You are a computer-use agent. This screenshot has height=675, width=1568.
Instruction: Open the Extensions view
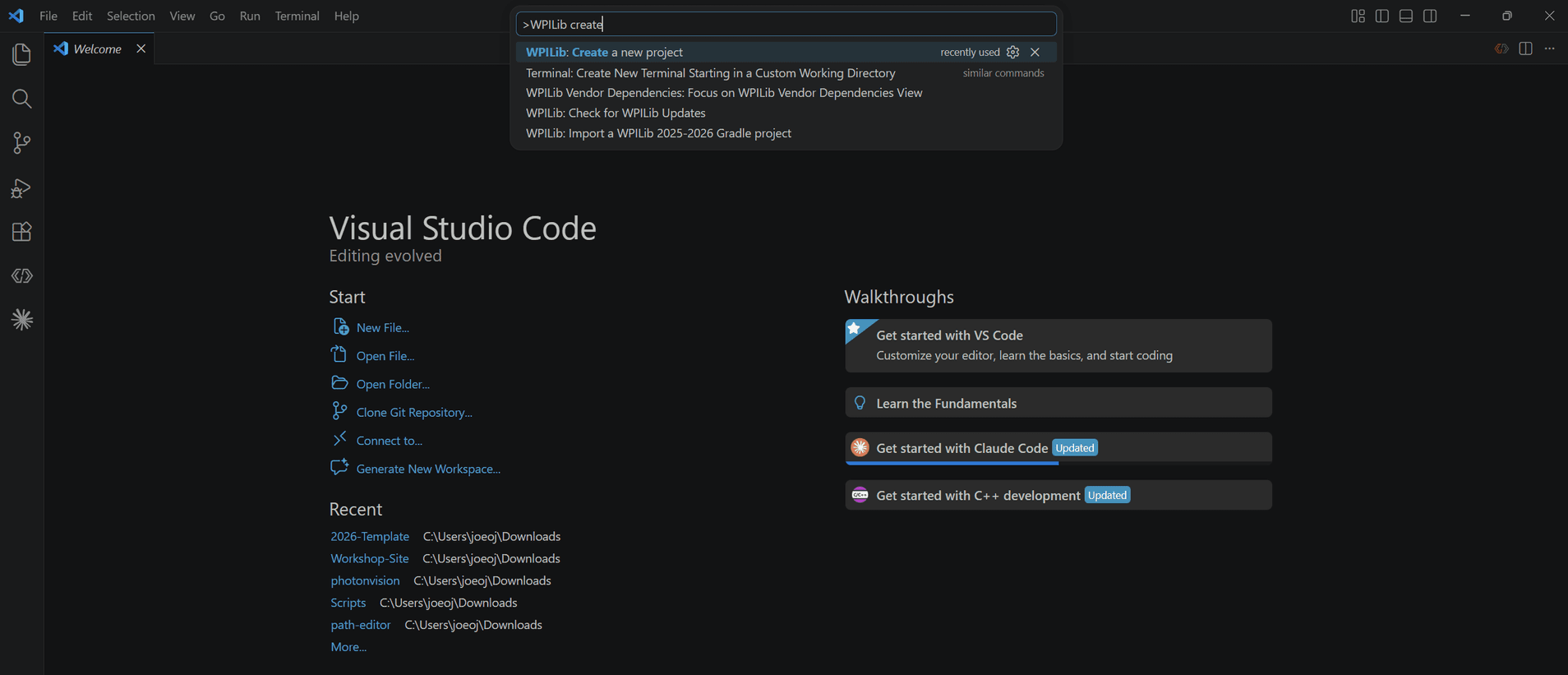[x=22, y=232]
